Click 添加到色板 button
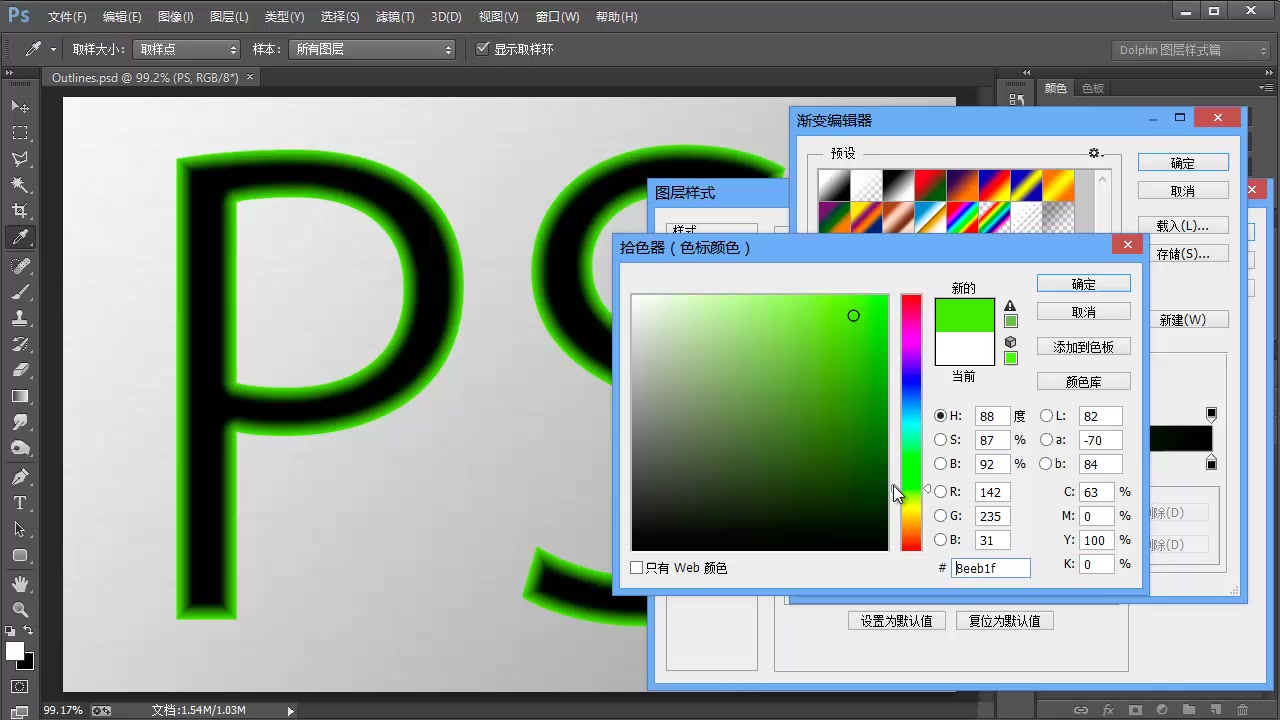Viewport: 1280px width, 720px height. 1084,347
